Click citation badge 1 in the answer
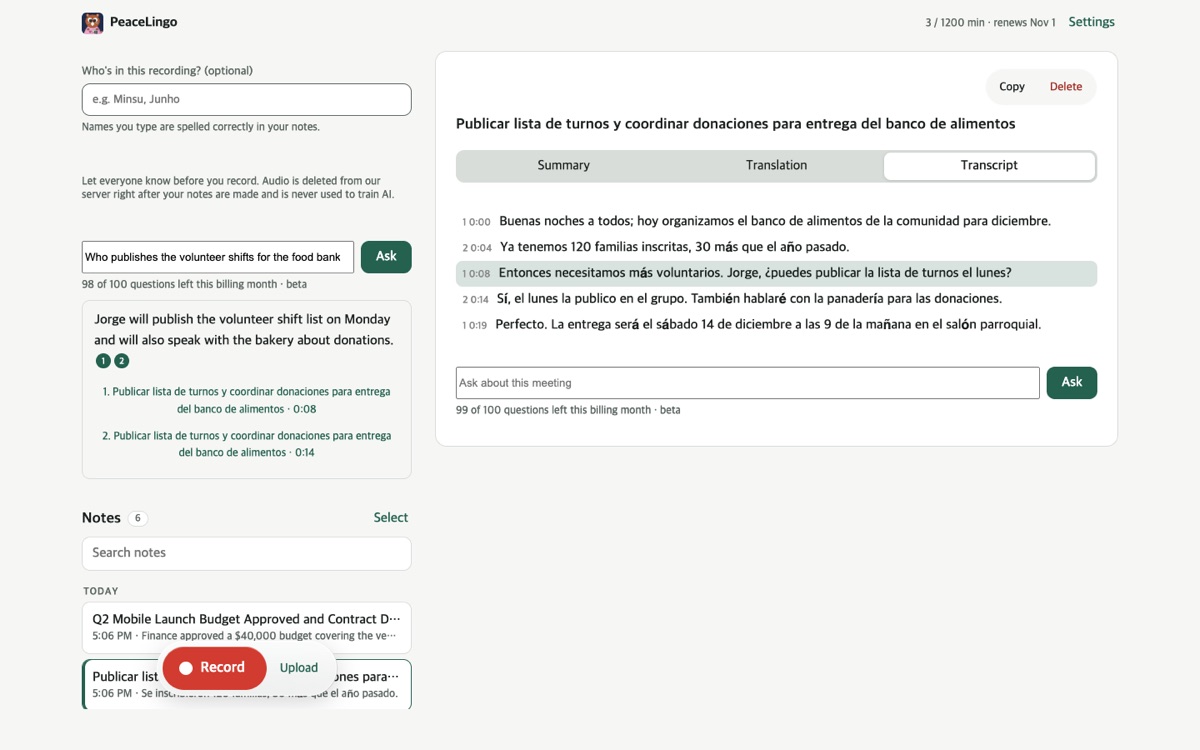This screenshot has height=750, width=1200. (x=103, y=361)
